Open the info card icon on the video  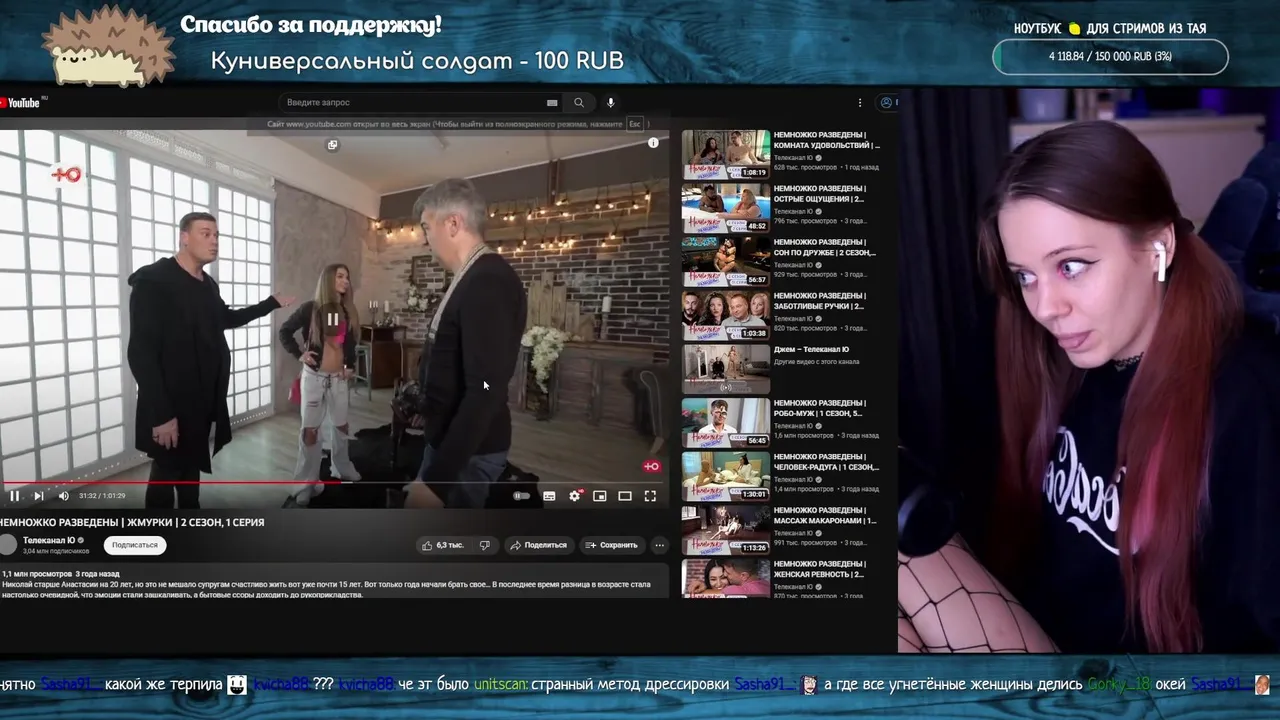tap(653, 143)
